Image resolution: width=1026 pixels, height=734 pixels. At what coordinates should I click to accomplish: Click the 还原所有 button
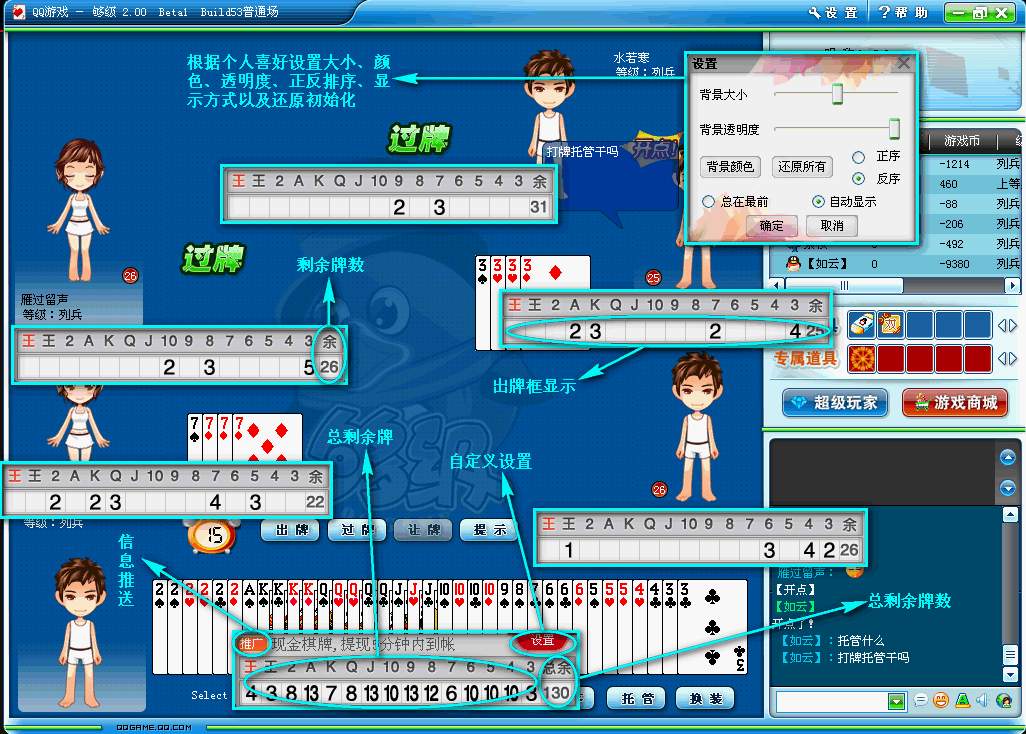tap(802, 167)
